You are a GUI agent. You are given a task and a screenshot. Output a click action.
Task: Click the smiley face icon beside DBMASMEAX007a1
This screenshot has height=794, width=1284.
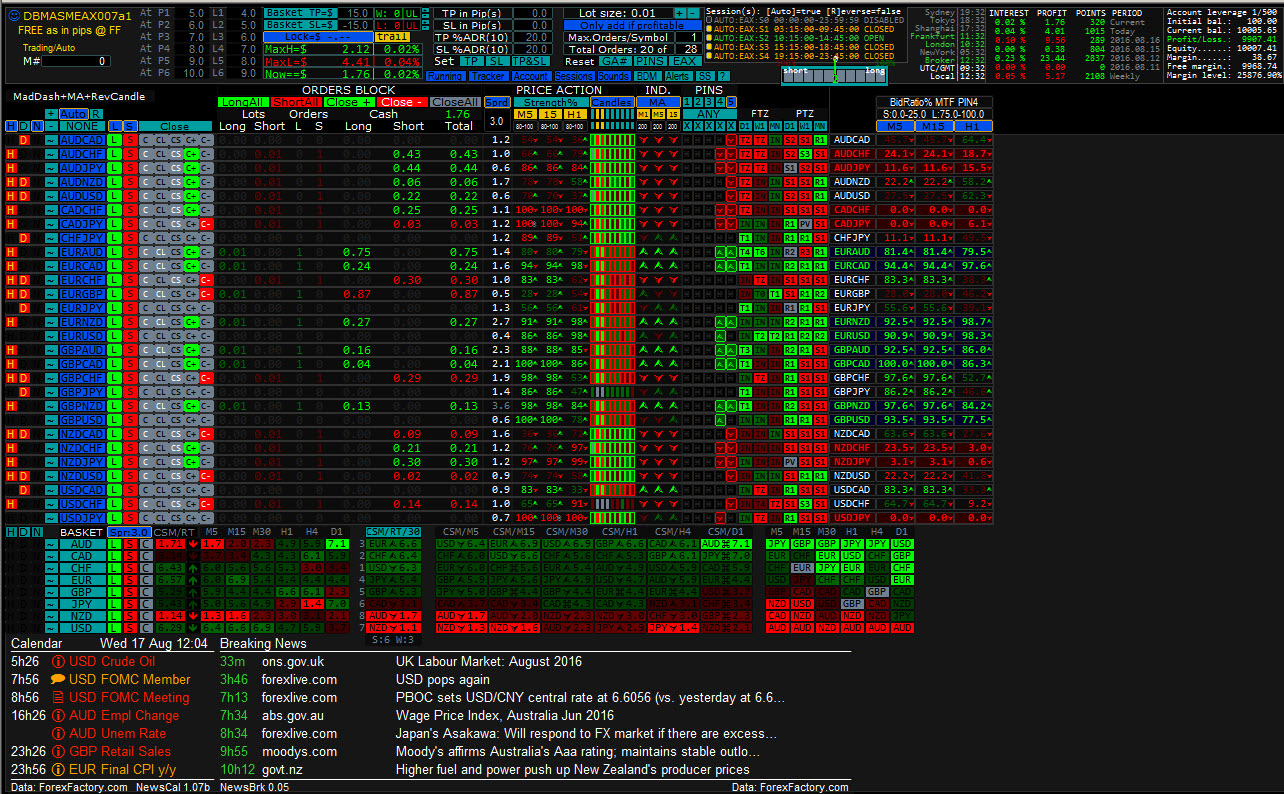(12, 16)
